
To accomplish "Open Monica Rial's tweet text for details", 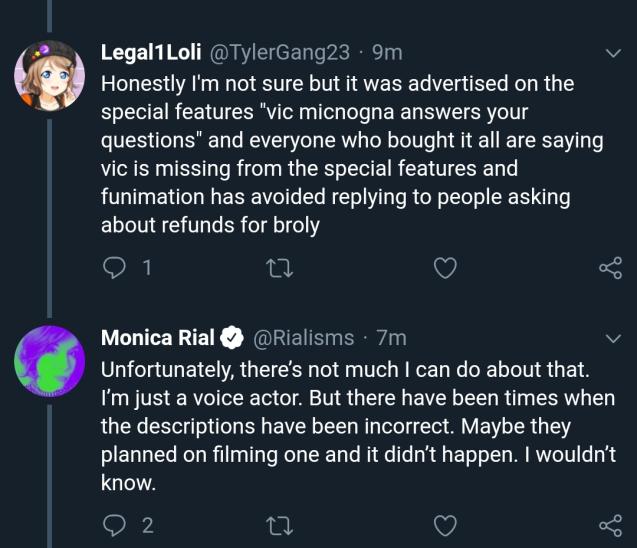I will [x=358, y=426].
